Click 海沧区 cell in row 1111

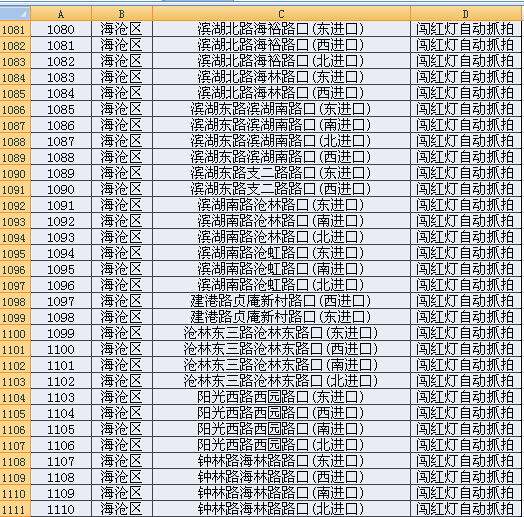tap(122, 509)
